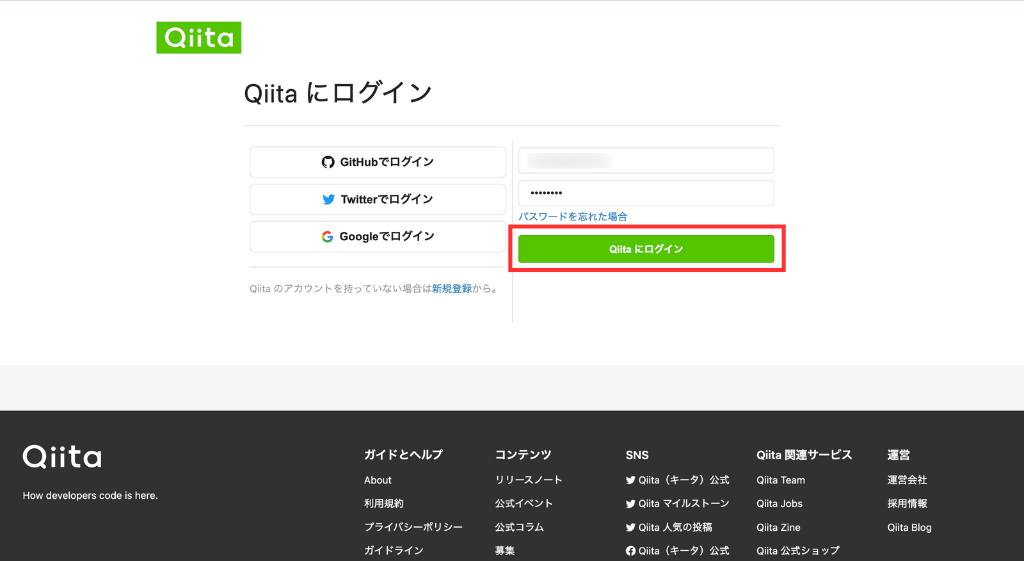
Task: Open the Qiita Blog footer link
Action: [909, 527]
